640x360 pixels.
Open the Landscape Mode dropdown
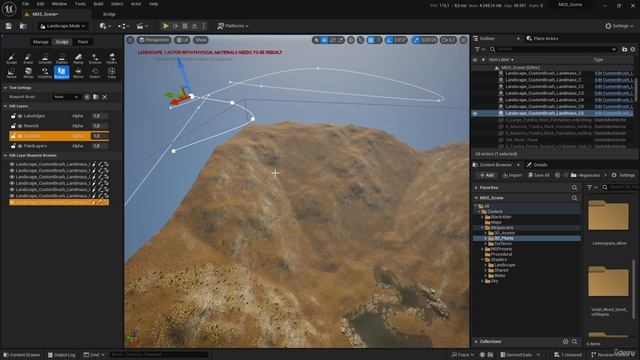tap(64, 26)
